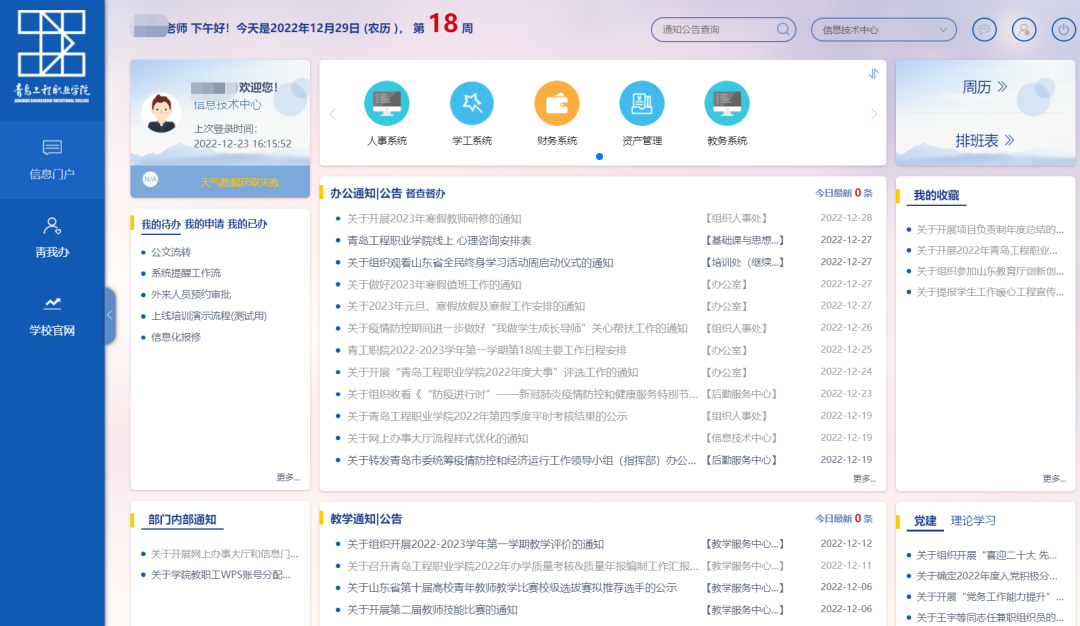Click the user profile icon at top right
Viewport: 1080px width, 626px height.
1023,29
